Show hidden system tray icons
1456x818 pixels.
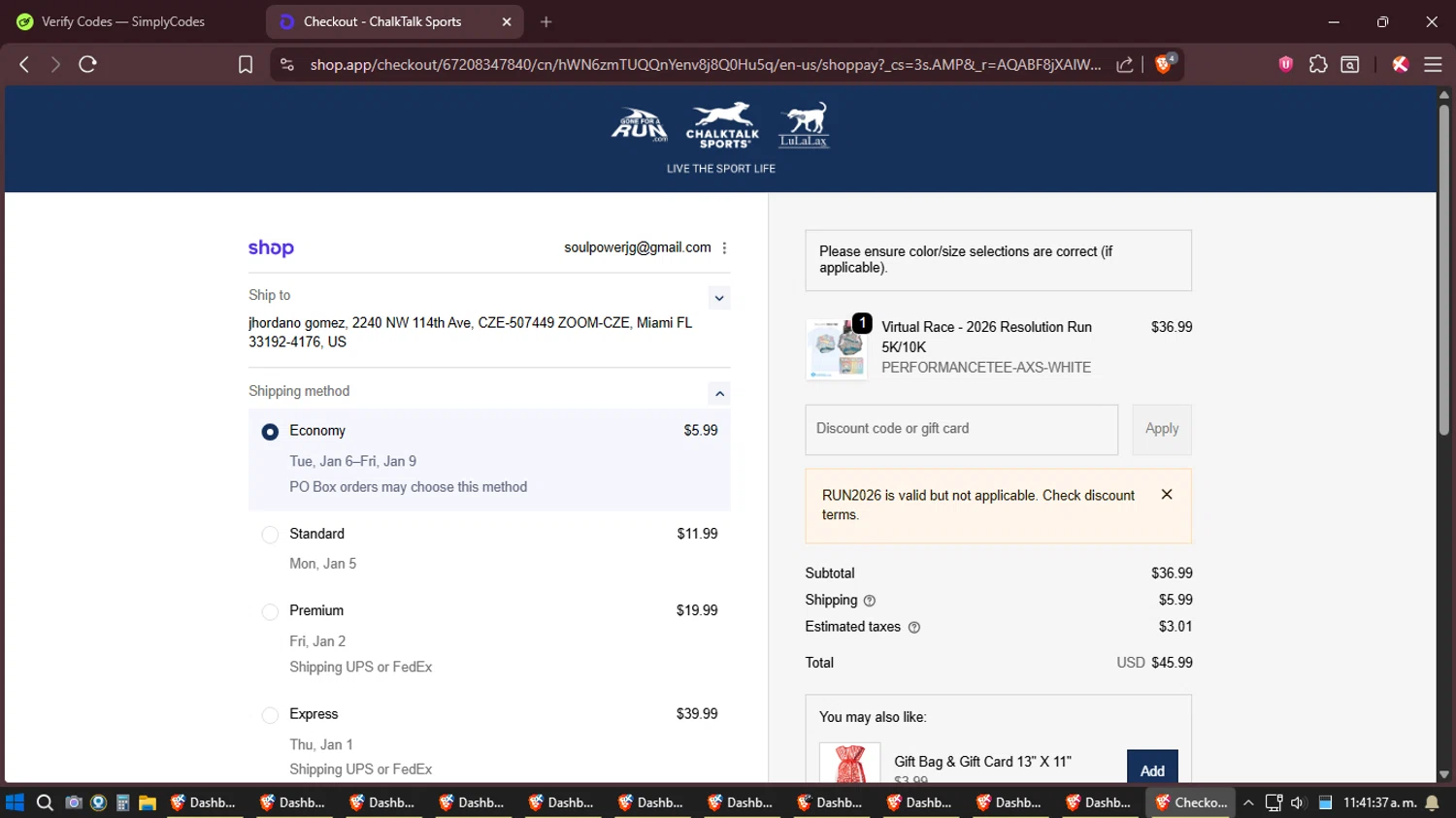pos(1248,802)
